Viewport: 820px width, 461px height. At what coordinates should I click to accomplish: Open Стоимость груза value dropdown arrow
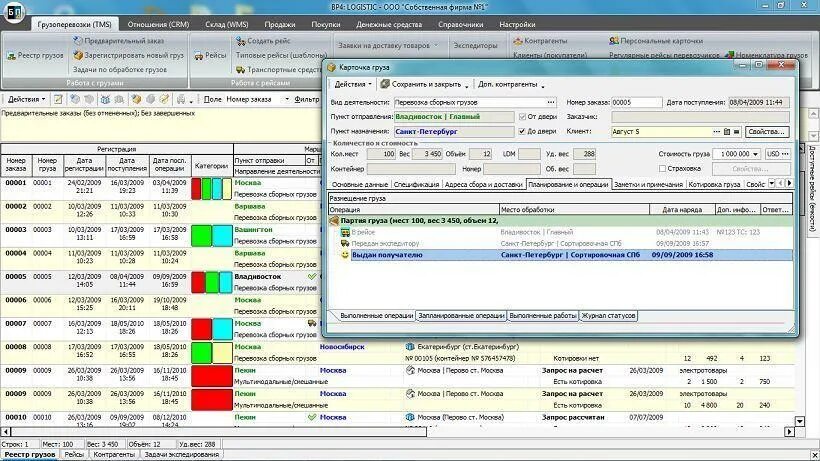[755, 154]
